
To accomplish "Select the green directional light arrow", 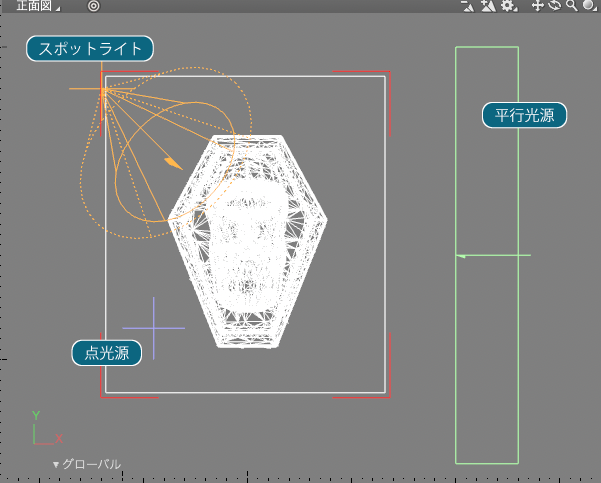I will pos(462,256).
